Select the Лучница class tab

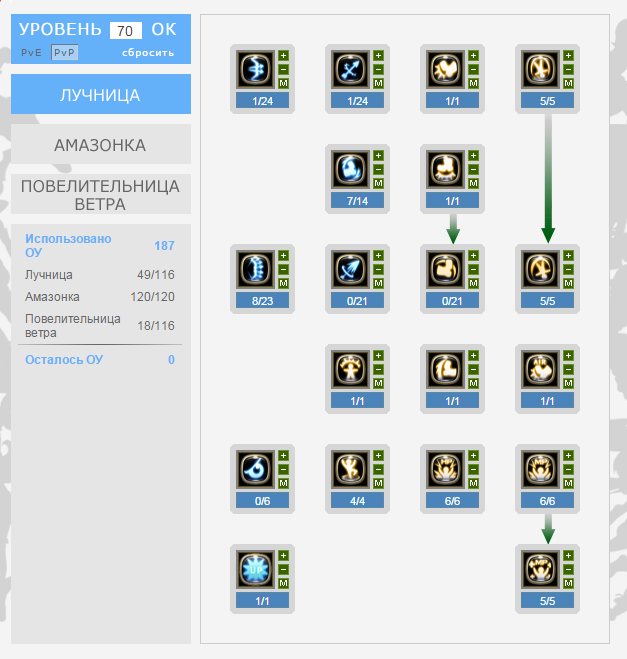(100, 95)
